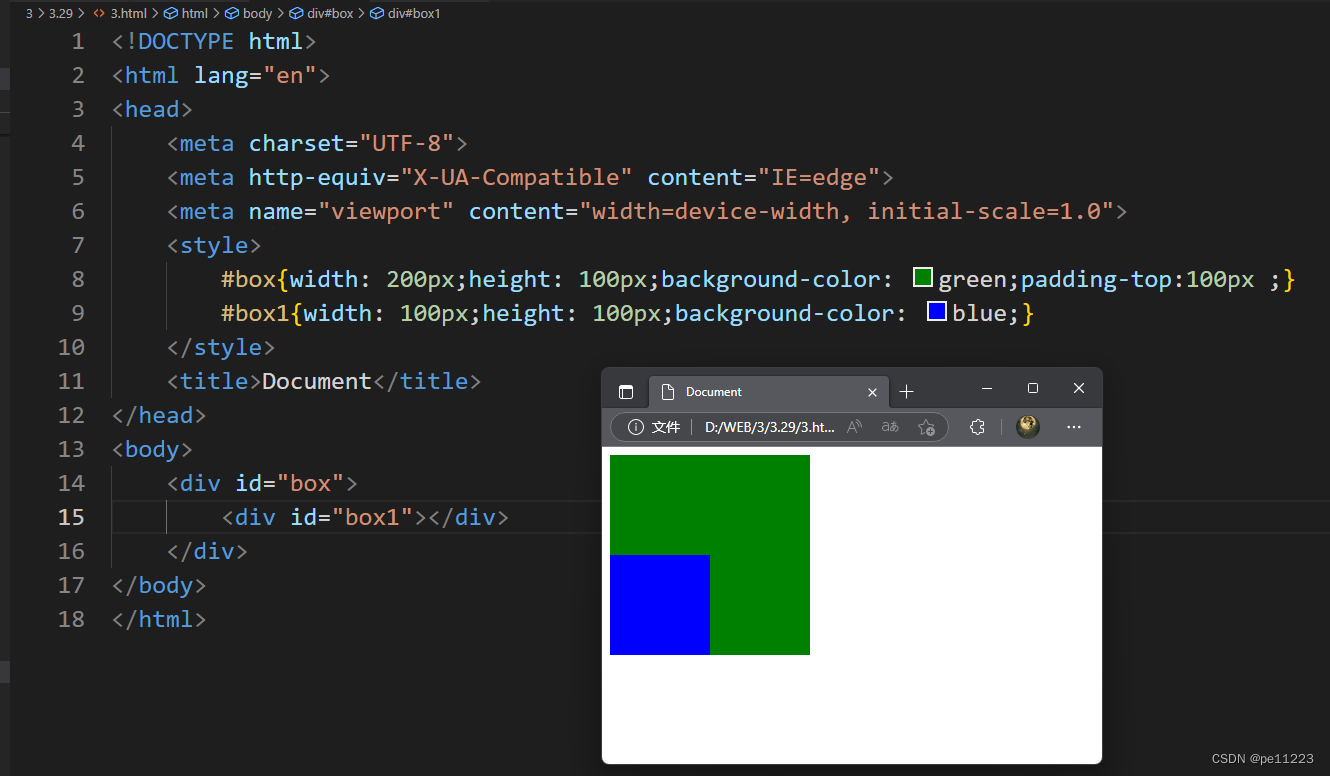This screenshot has width=1330, height=776.
Task: Click the blue box in the browser page
Action: click(660, 605)
